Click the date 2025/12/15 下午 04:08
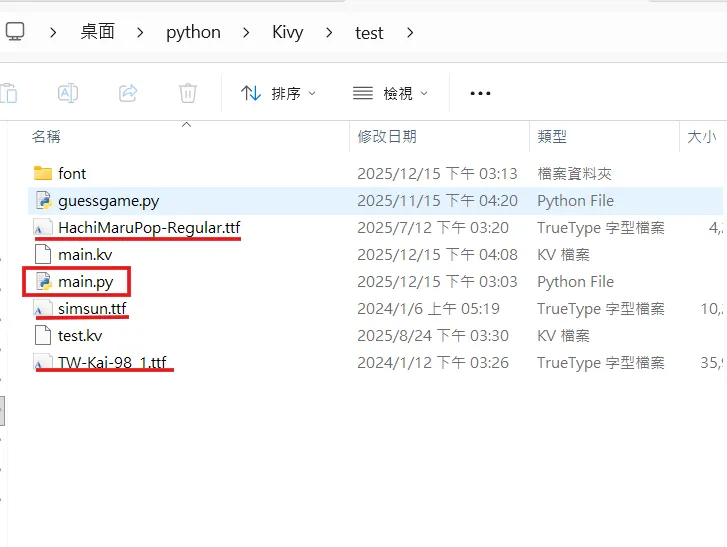The height and width of the screenshot is (547, 727). [x=437, y=254]
